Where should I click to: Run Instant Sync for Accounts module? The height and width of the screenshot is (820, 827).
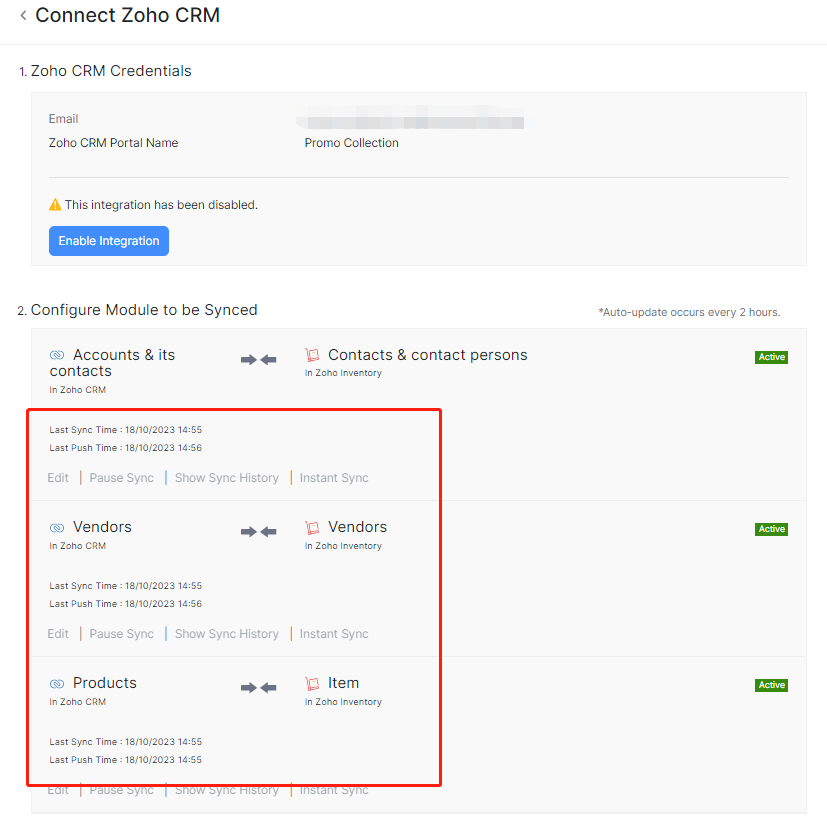tap(334, 478)
